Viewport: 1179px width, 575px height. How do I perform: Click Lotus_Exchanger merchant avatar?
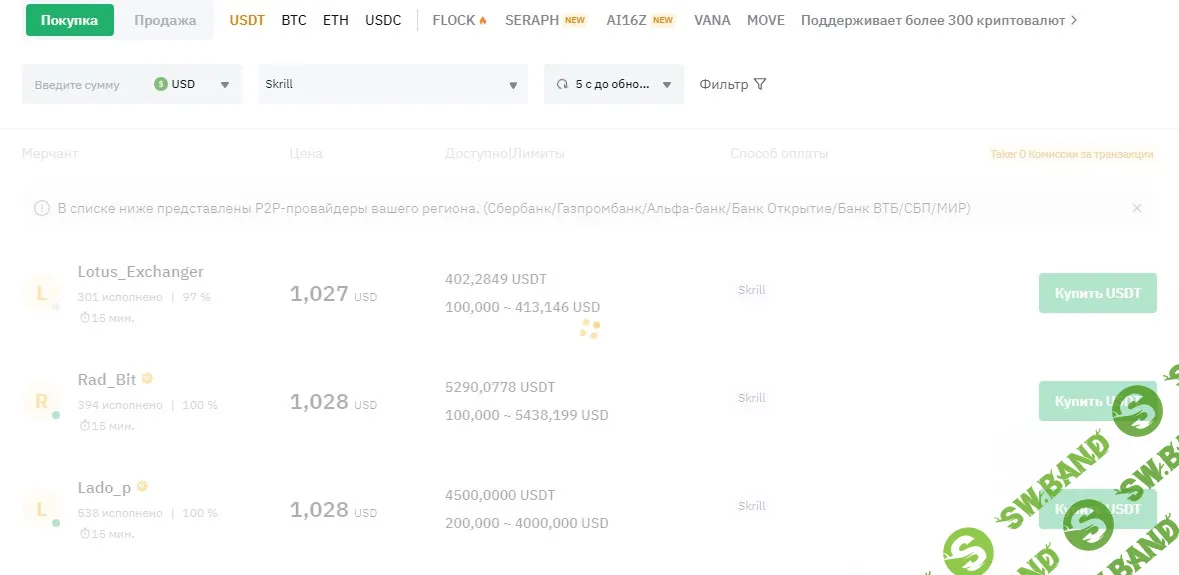coord(41,293)
